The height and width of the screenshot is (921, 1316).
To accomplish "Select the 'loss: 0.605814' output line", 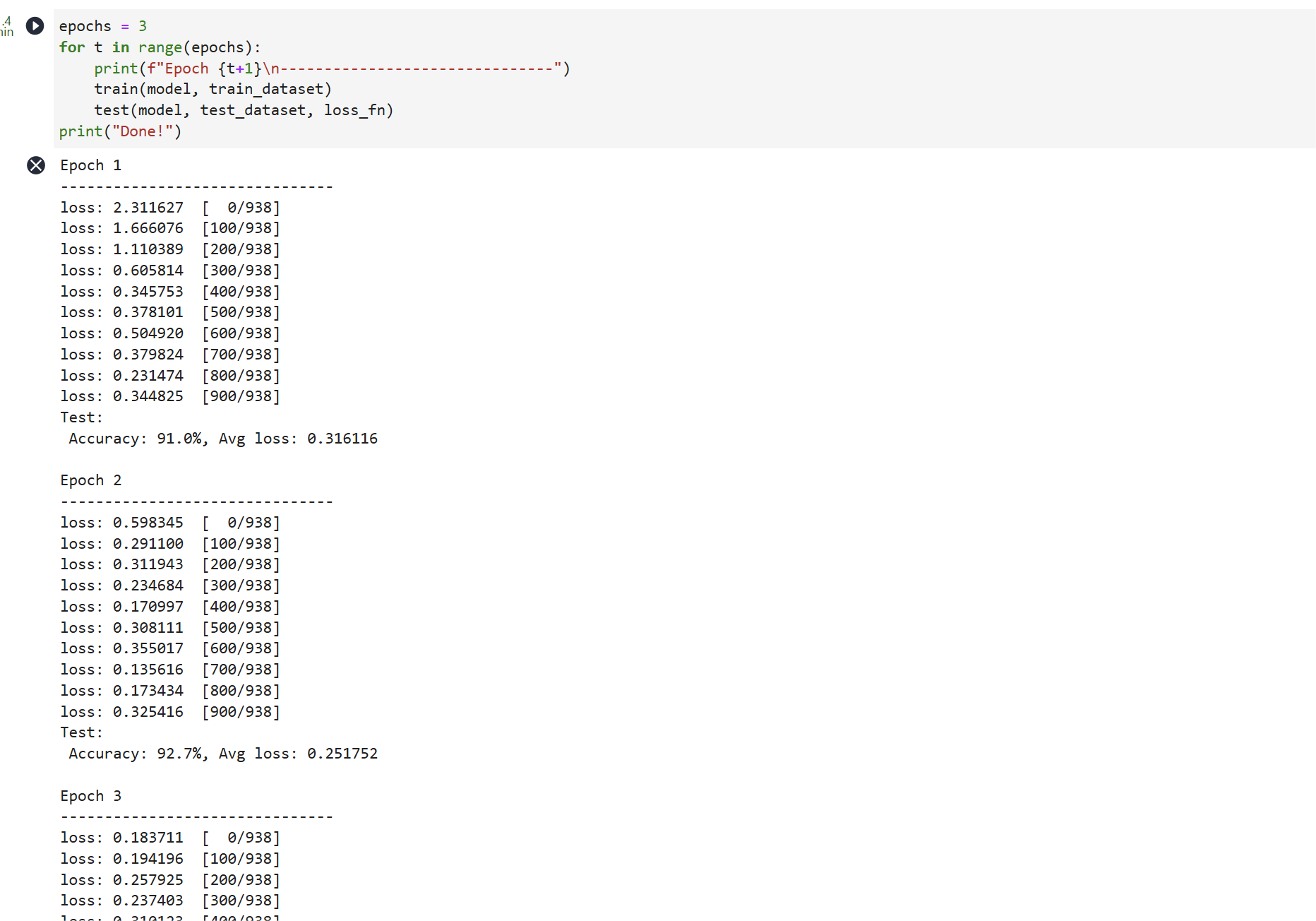I will [170, 271].
